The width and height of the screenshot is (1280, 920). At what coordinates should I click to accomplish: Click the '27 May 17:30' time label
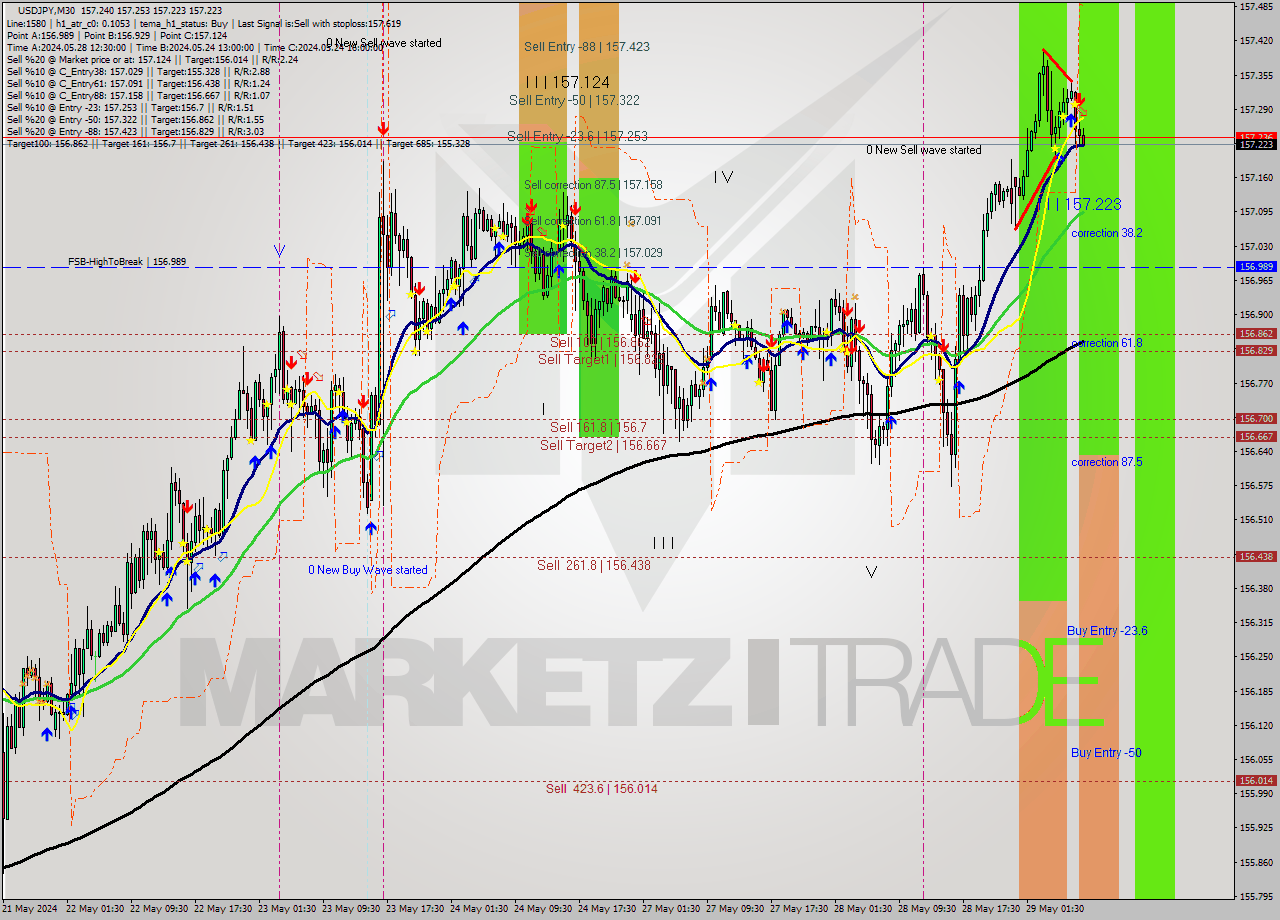(x=798, y=909)
